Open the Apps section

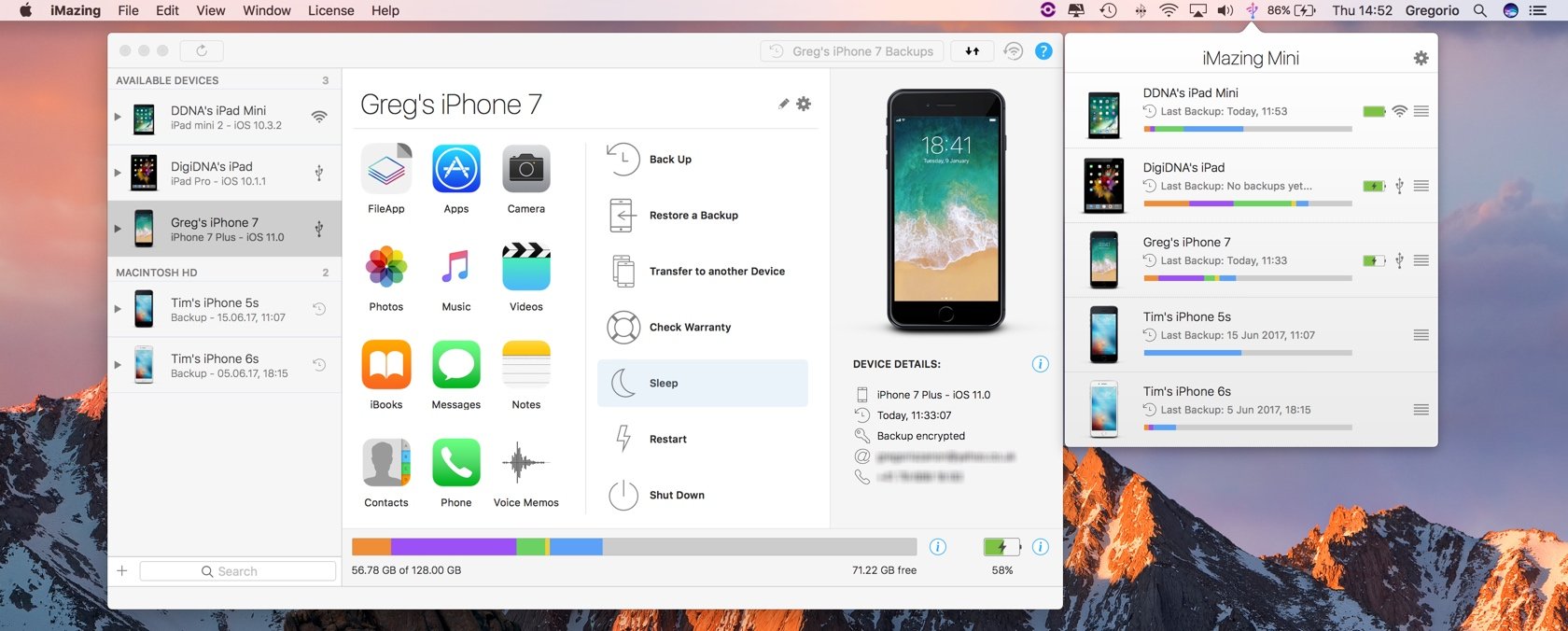[456, 169]
